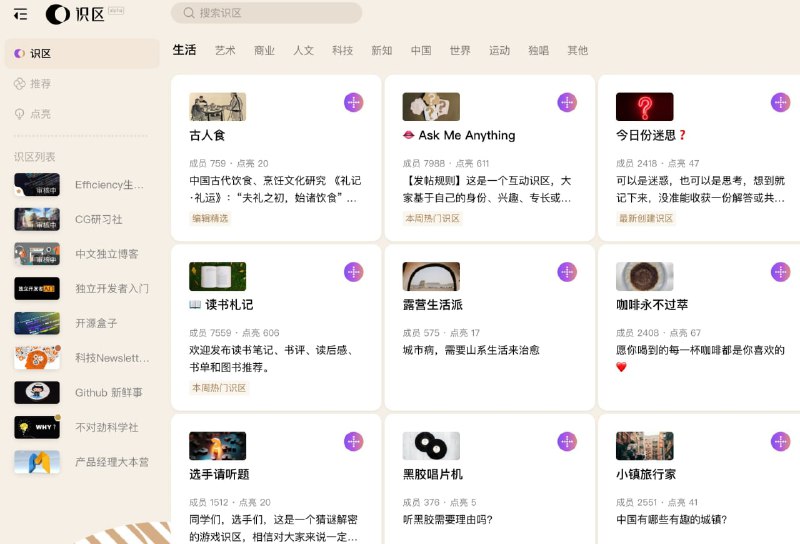
Task: Open Efficiency生... in the 识区列表
Action: 82,185
